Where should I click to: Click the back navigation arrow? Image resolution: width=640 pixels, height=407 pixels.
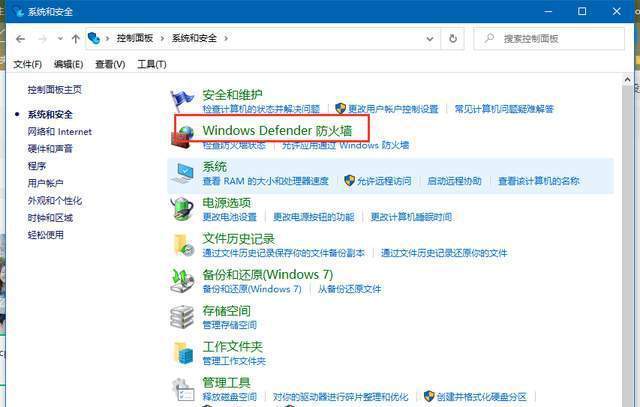pos(20,39)
